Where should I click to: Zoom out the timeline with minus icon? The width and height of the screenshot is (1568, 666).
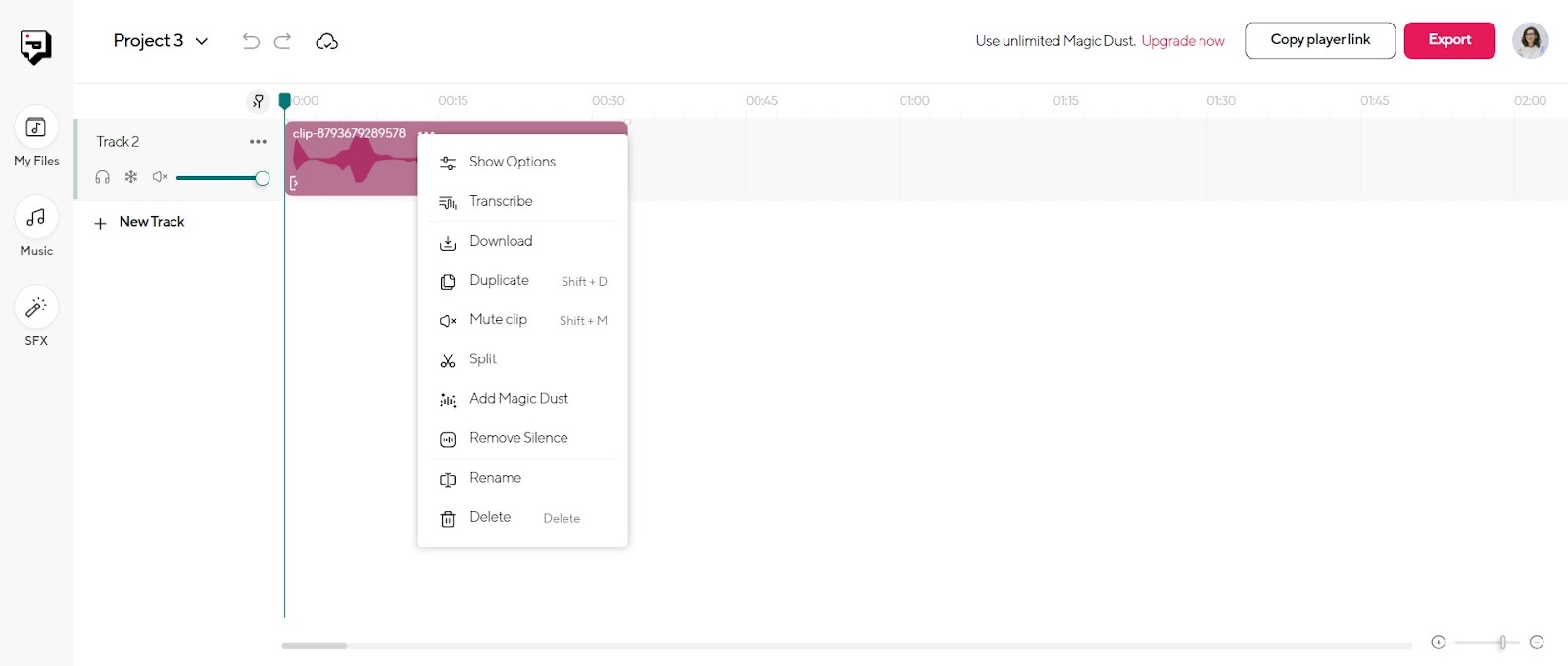[1537, 642]
